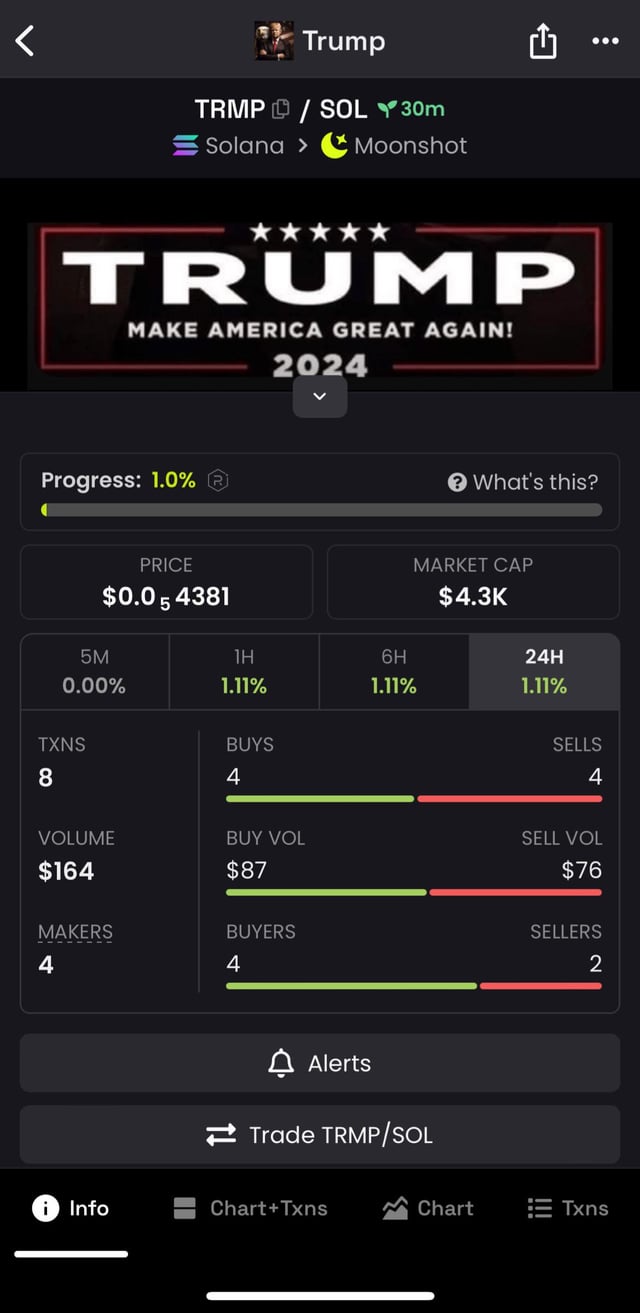Collapse the banner with chevron button
This screenshot has width=640, height=1313.
click(320, 397)
